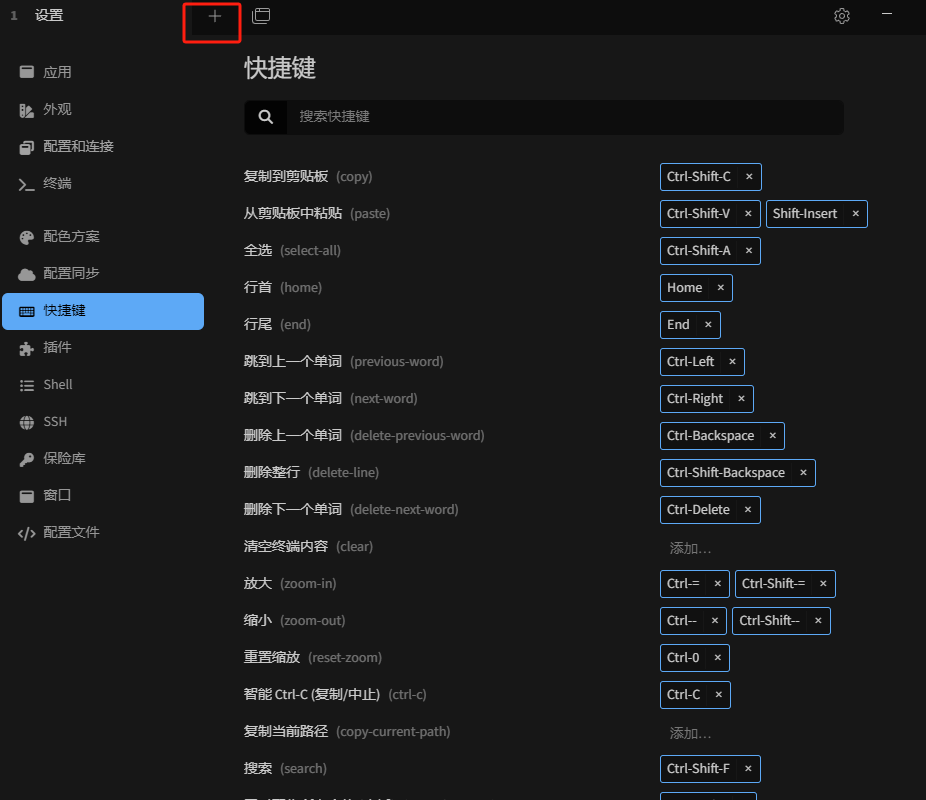This screenshot has height=800, width=926.
Task: Open 配置同步 config sync section
Action: click(x=71, y=273)
